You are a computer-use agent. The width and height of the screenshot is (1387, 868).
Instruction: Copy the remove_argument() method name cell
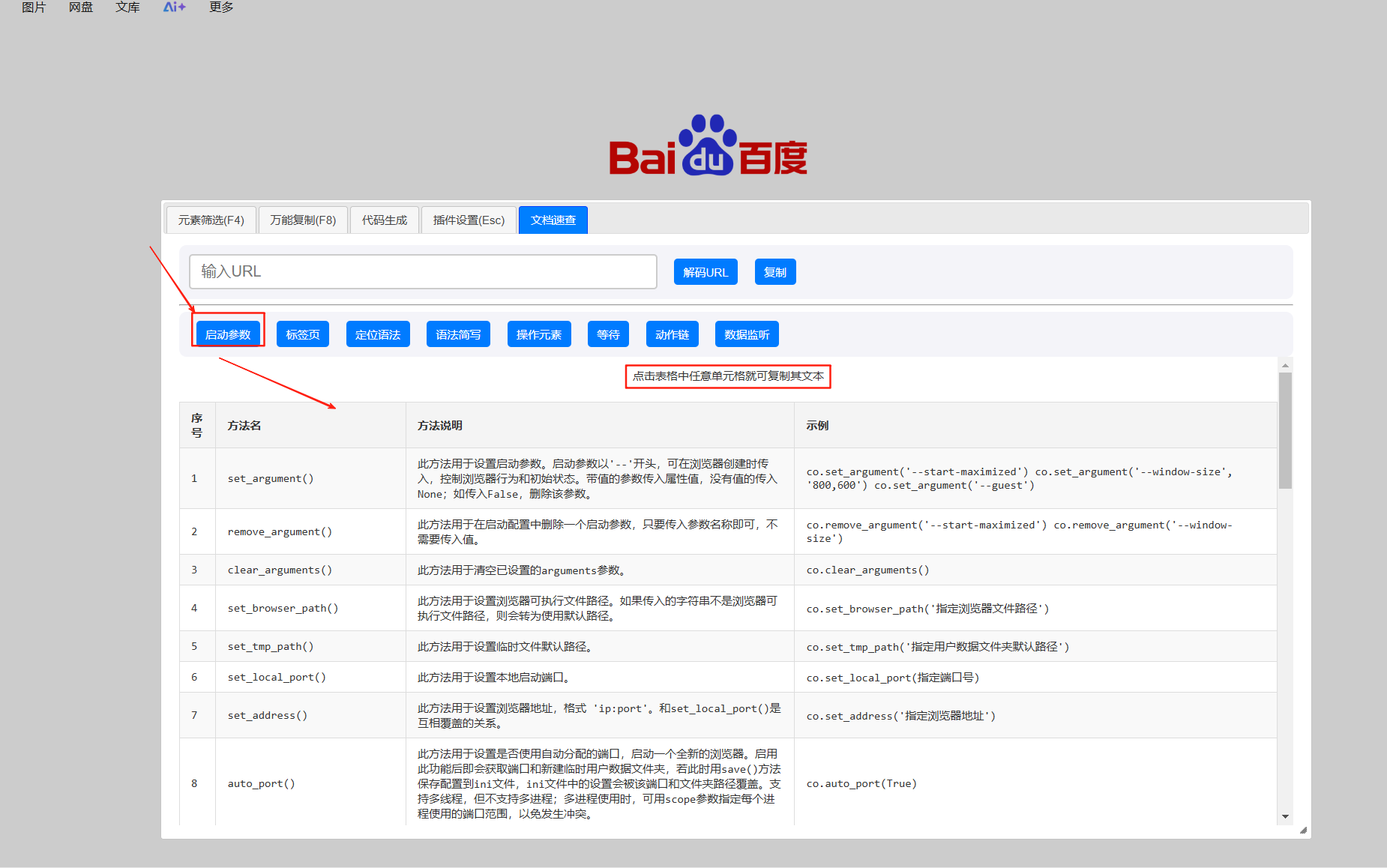[310, 531]
